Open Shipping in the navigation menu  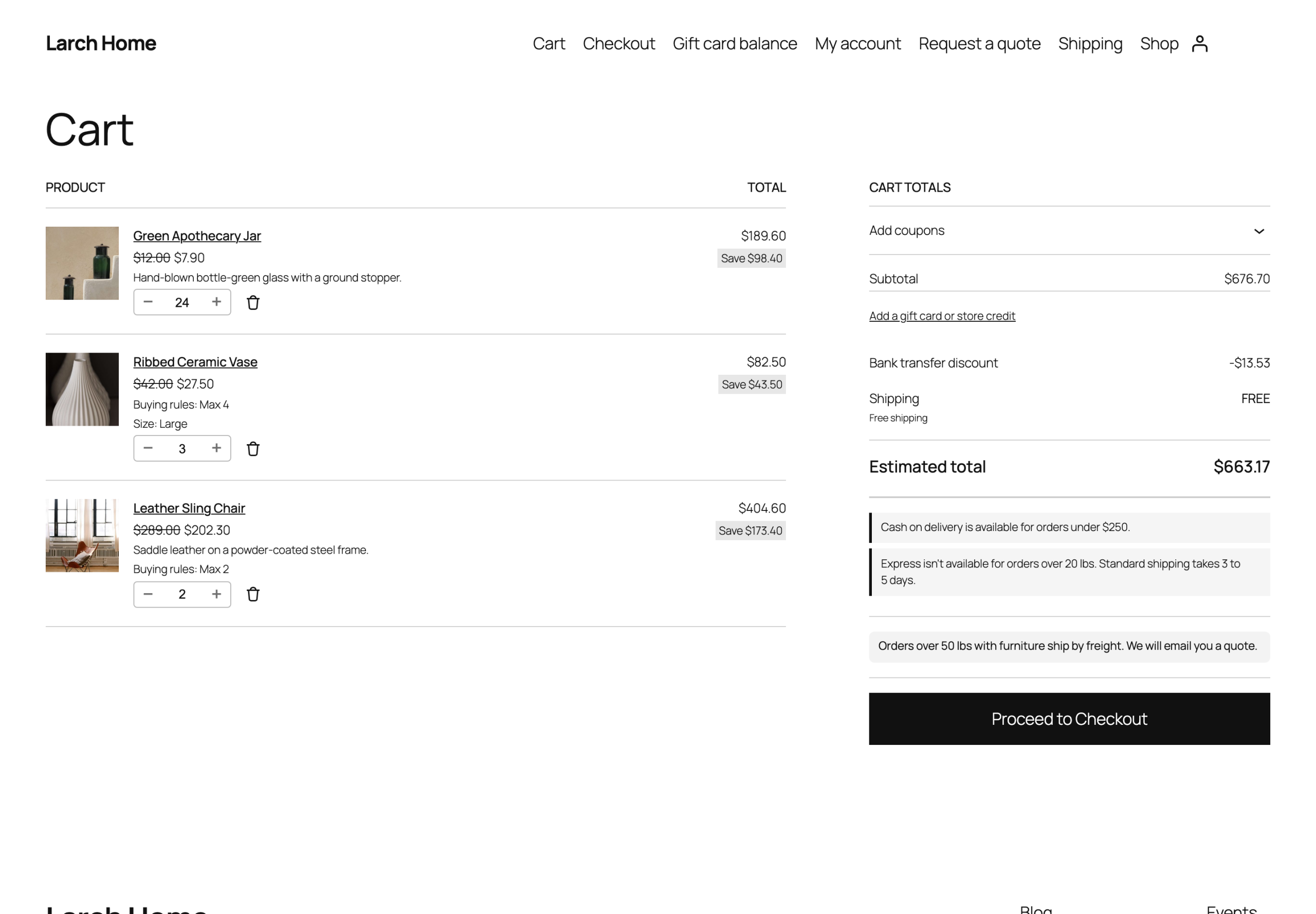pyautogui.click(x=1089, y=44)
